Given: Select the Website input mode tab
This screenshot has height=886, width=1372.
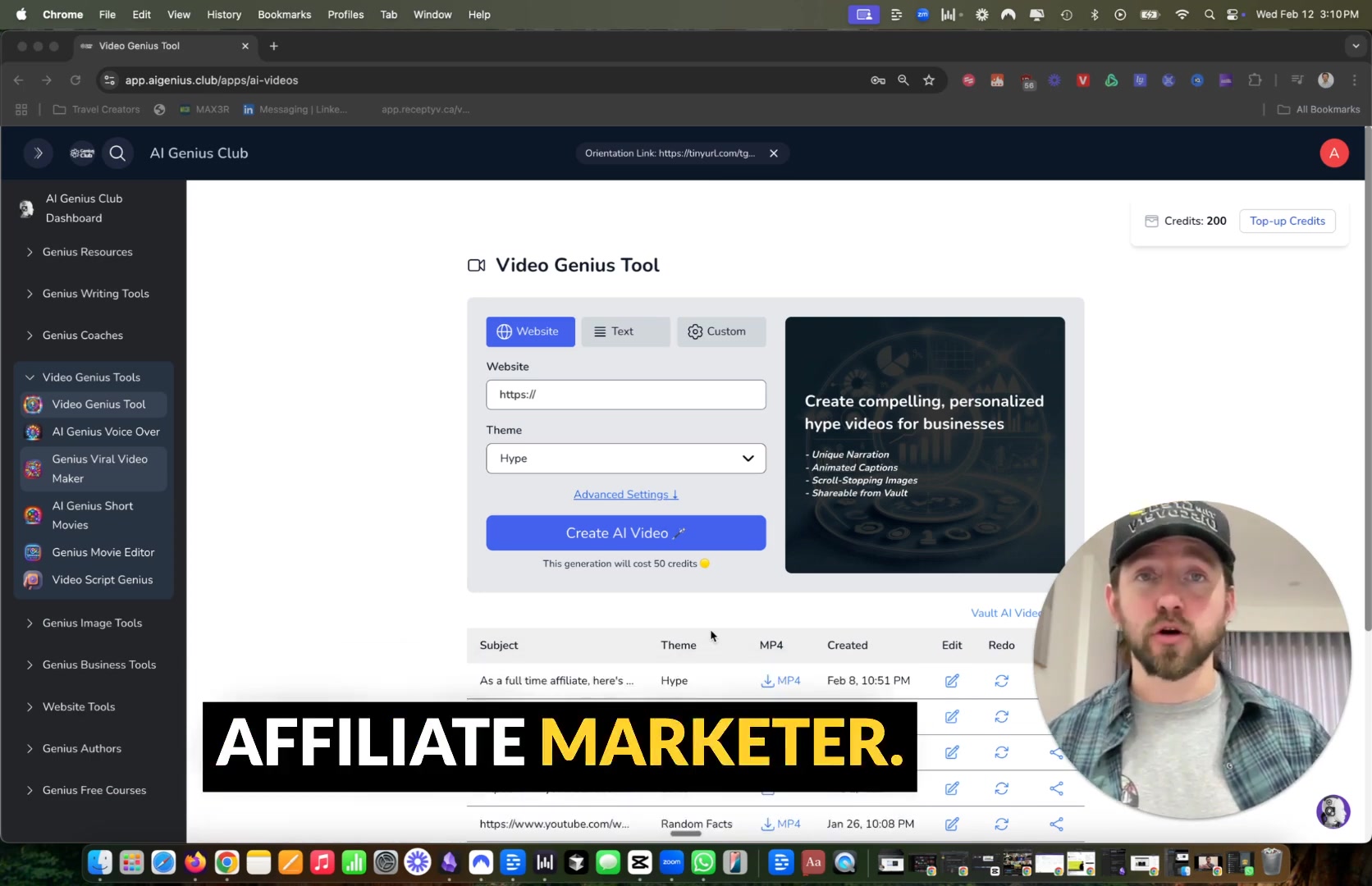Looking at the screenshot, I should pos(530,331).
